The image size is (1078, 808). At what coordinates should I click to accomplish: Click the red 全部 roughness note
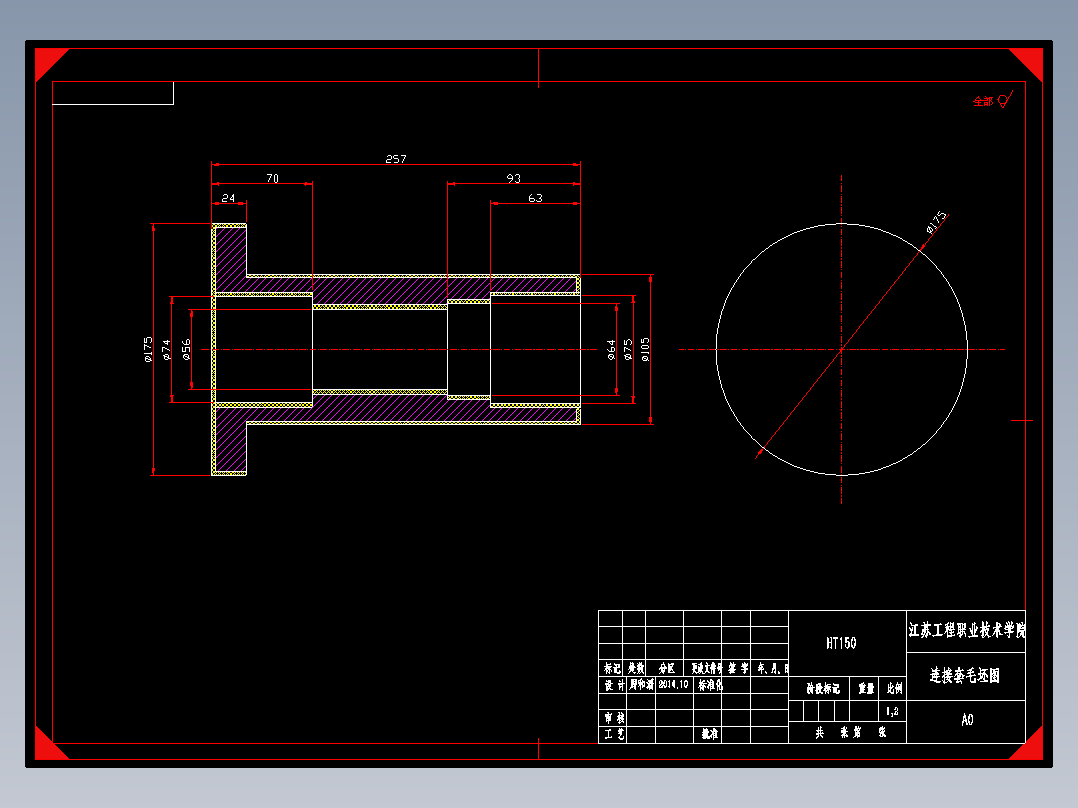983,101
